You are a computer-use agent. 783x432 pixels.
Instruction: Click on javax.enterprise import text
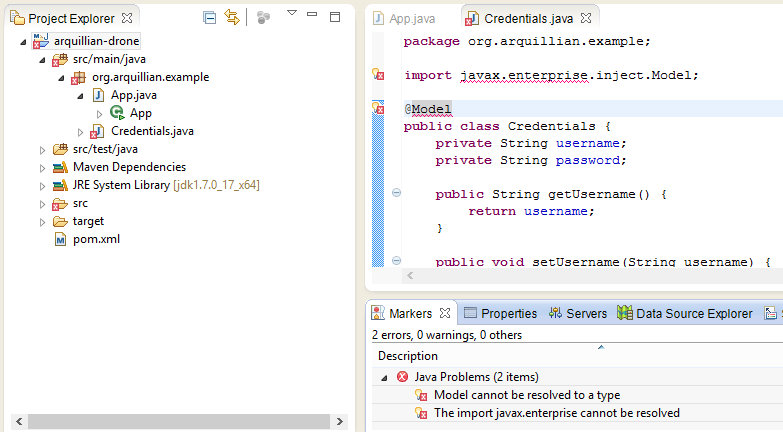tap(524, 75)
